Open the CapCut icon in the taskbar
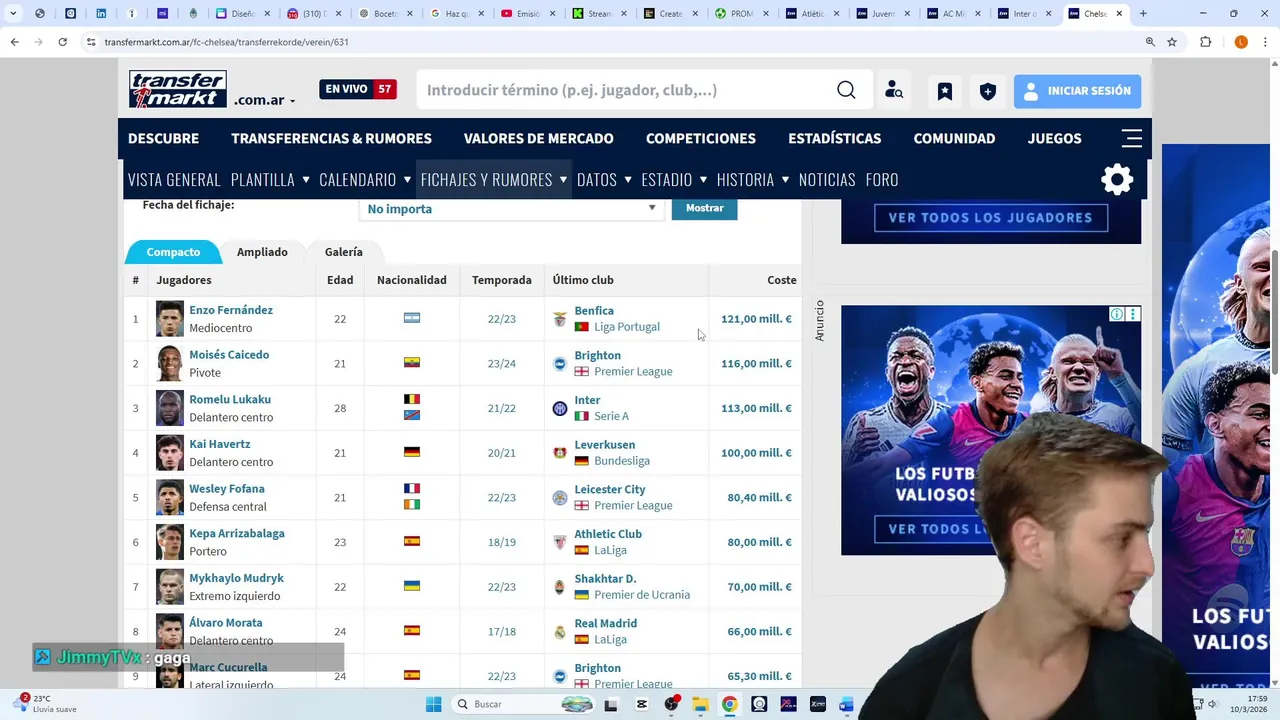The height and width of the screenshot is (720, 1280). click(642, 704)
